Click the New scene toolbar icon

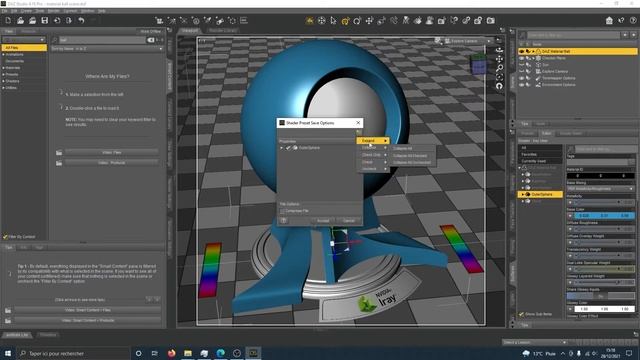tap(8, 20)
